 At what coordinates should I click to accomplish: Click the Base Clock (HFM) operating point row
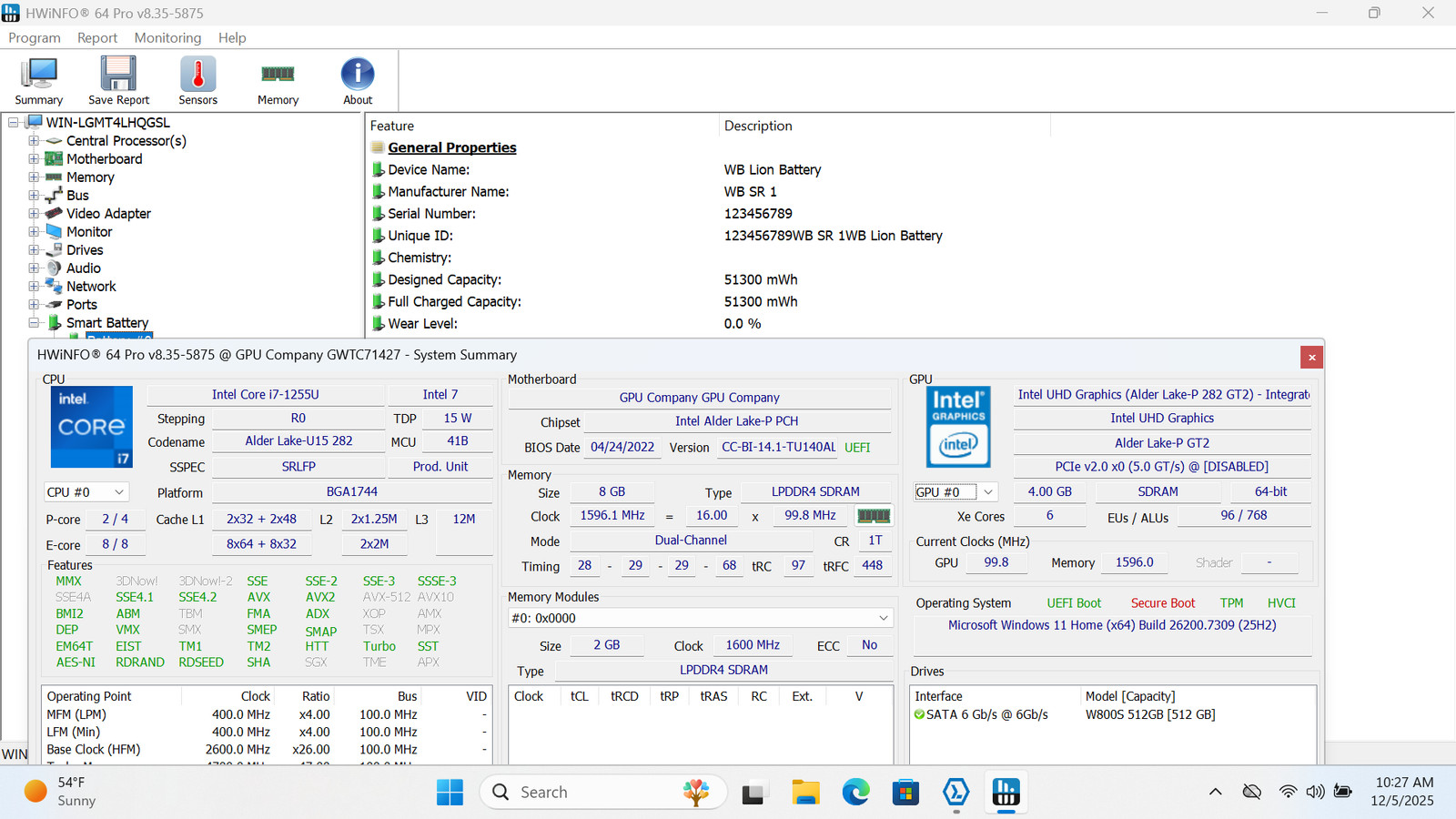268,750
